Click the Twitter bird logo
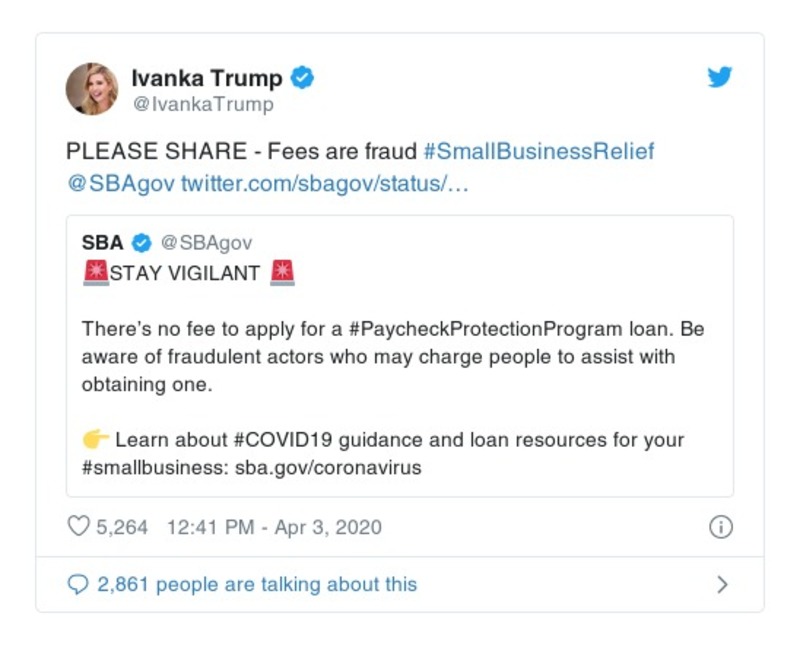 [719, 76]
